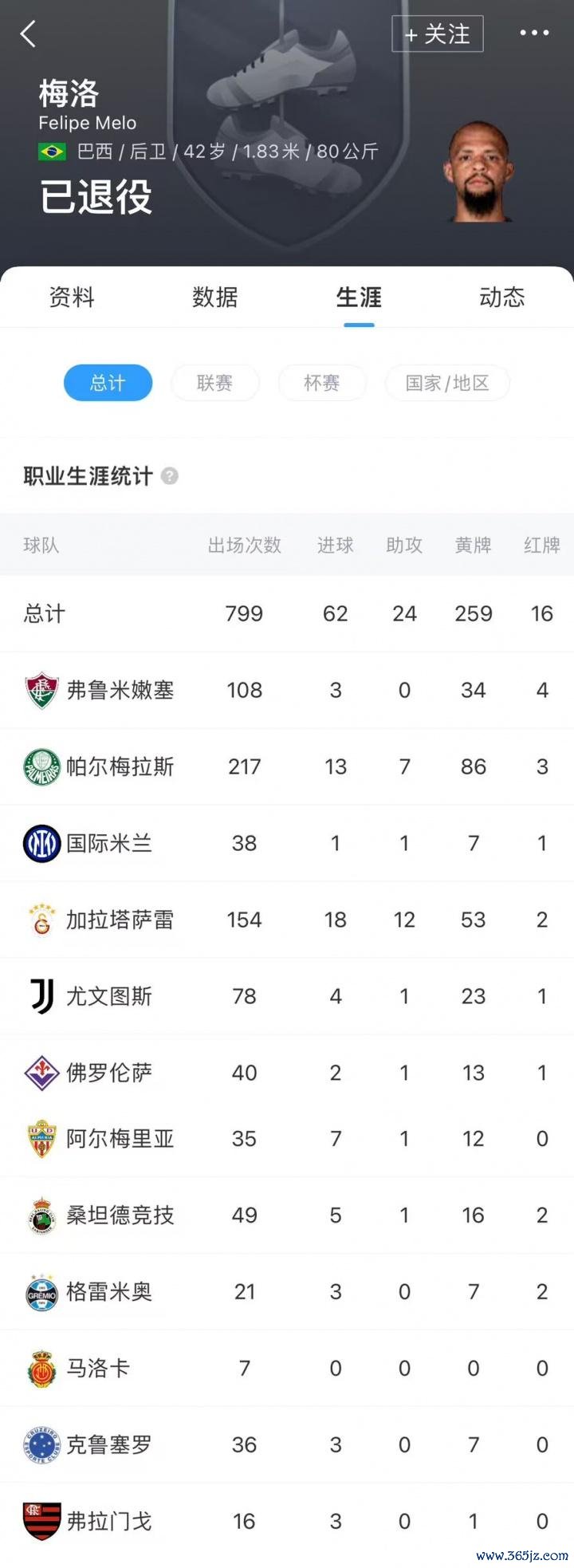This screenshot has width=574, height=1568.
Task: Tap Felipe Melo's profile photo
Action: point(478,171)
